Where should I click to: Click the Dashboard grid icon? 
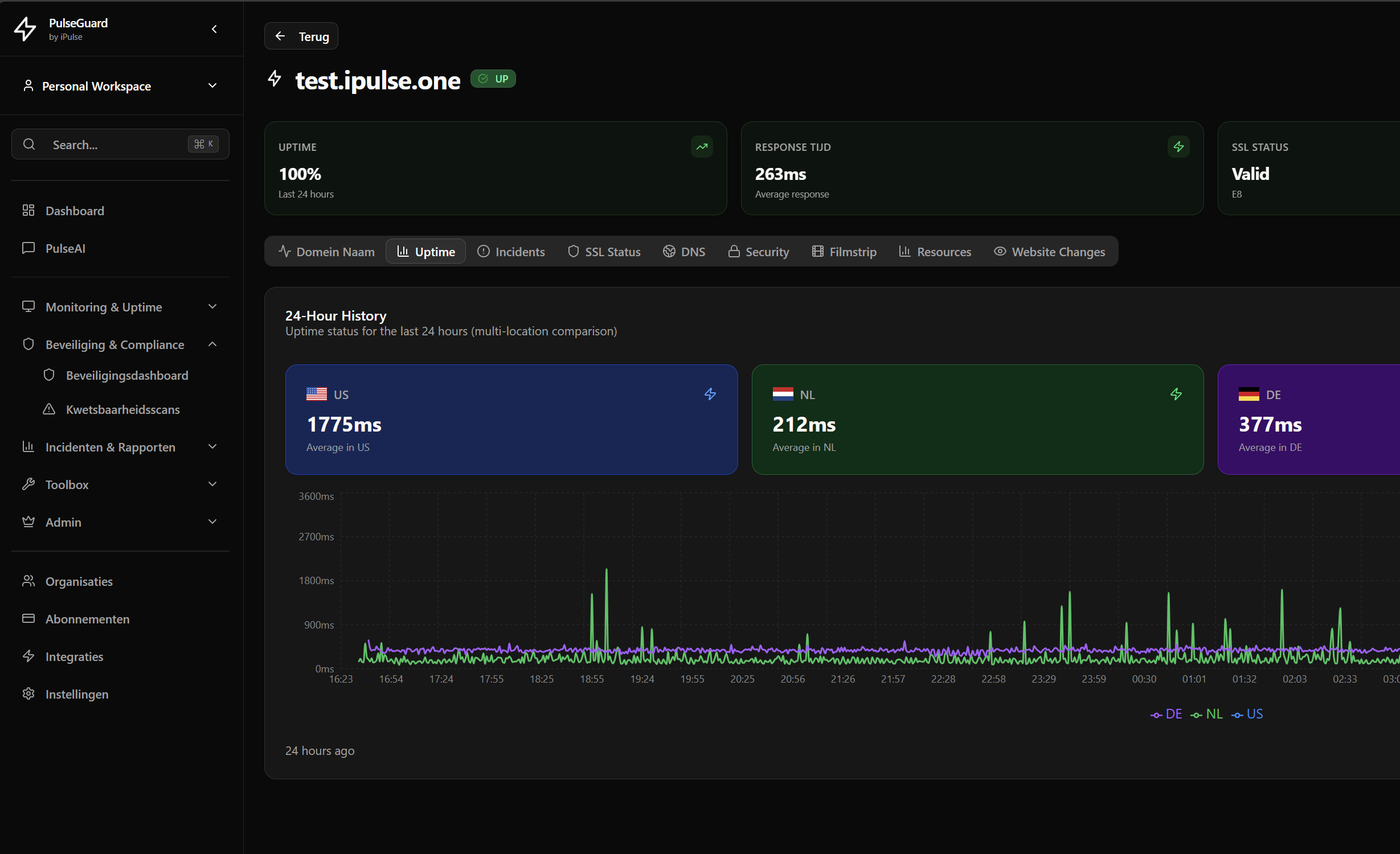point(28,210)
